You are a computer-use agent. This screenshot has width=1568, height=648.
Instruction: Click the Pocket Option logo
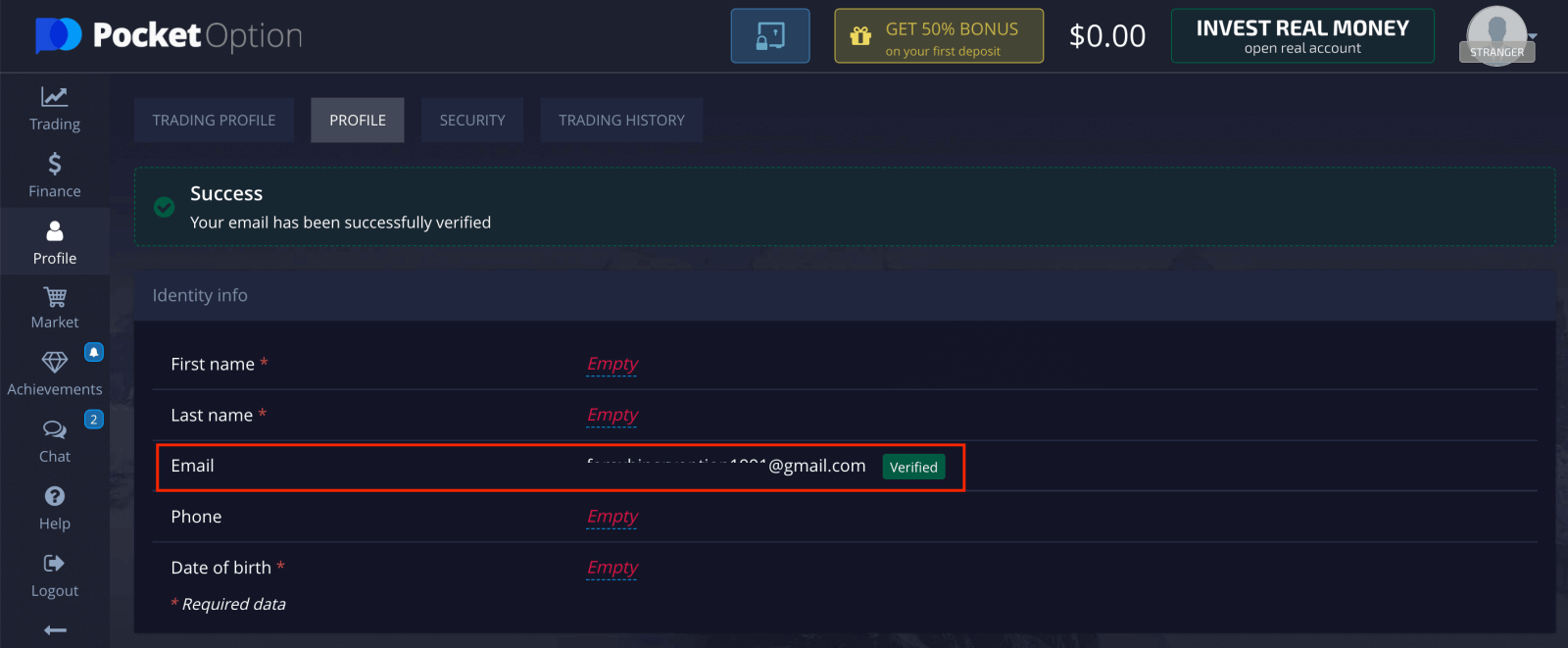coord(169,36)
